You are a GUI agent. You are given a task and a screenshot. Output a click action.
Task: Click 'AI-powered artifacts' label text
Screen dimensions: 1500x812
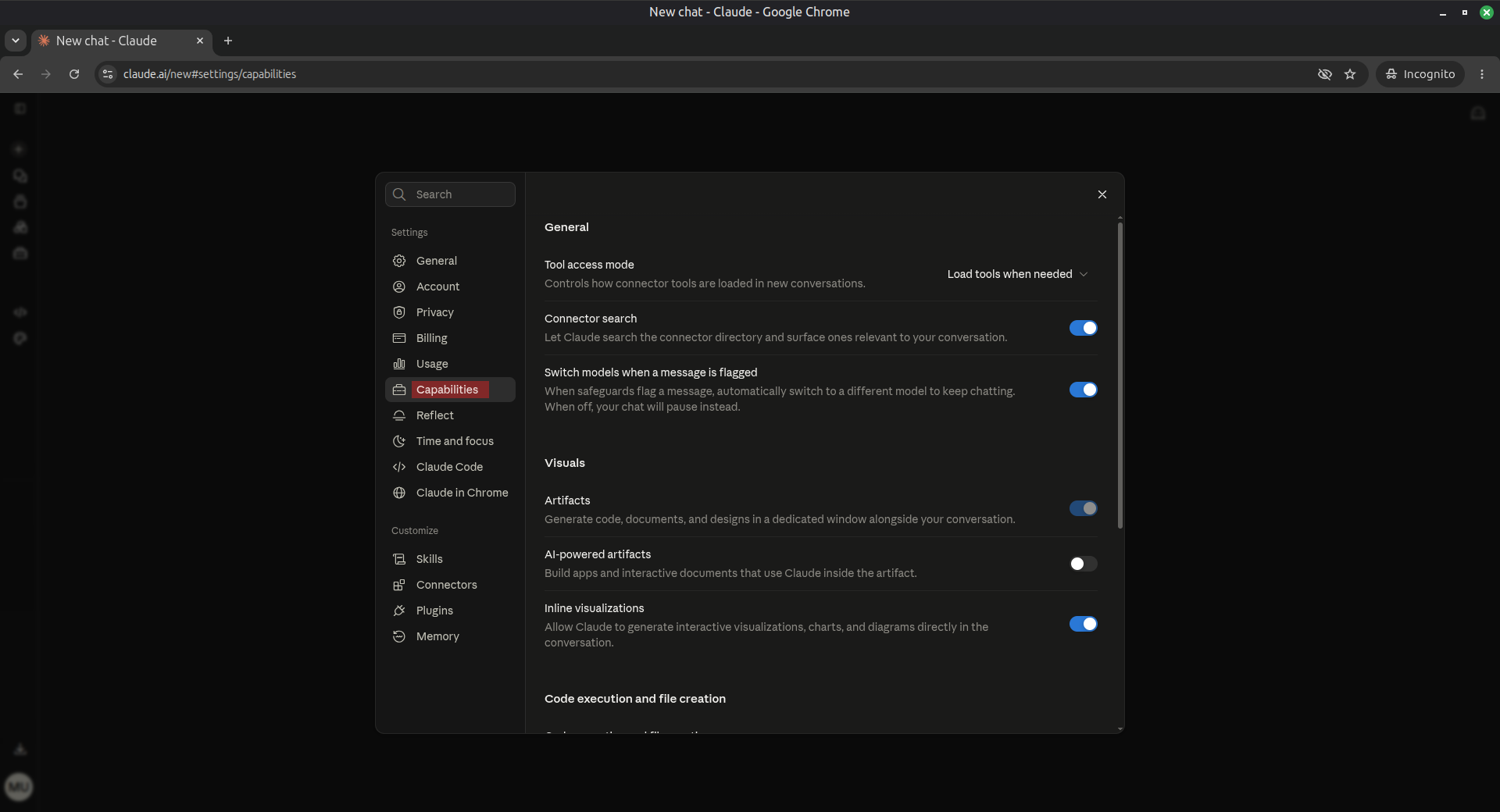[x=598, y=554]
